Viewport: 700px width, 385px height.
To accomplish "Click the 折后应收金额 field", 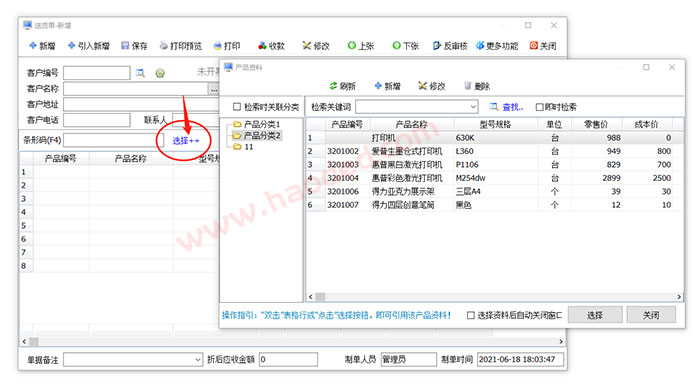I will [288, 359].
